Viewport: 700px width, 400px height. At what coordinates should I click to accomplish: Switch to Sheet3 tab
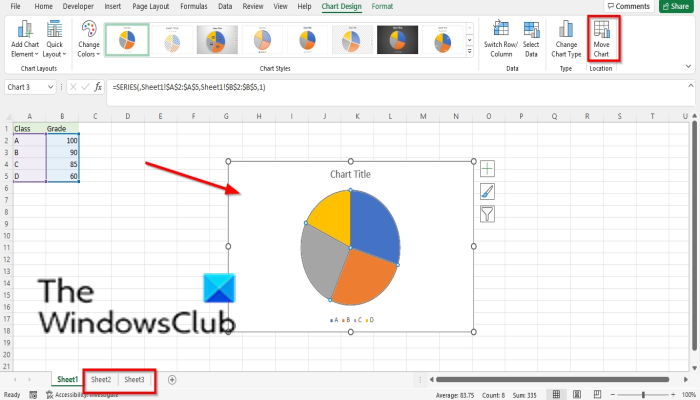point(134,379)
